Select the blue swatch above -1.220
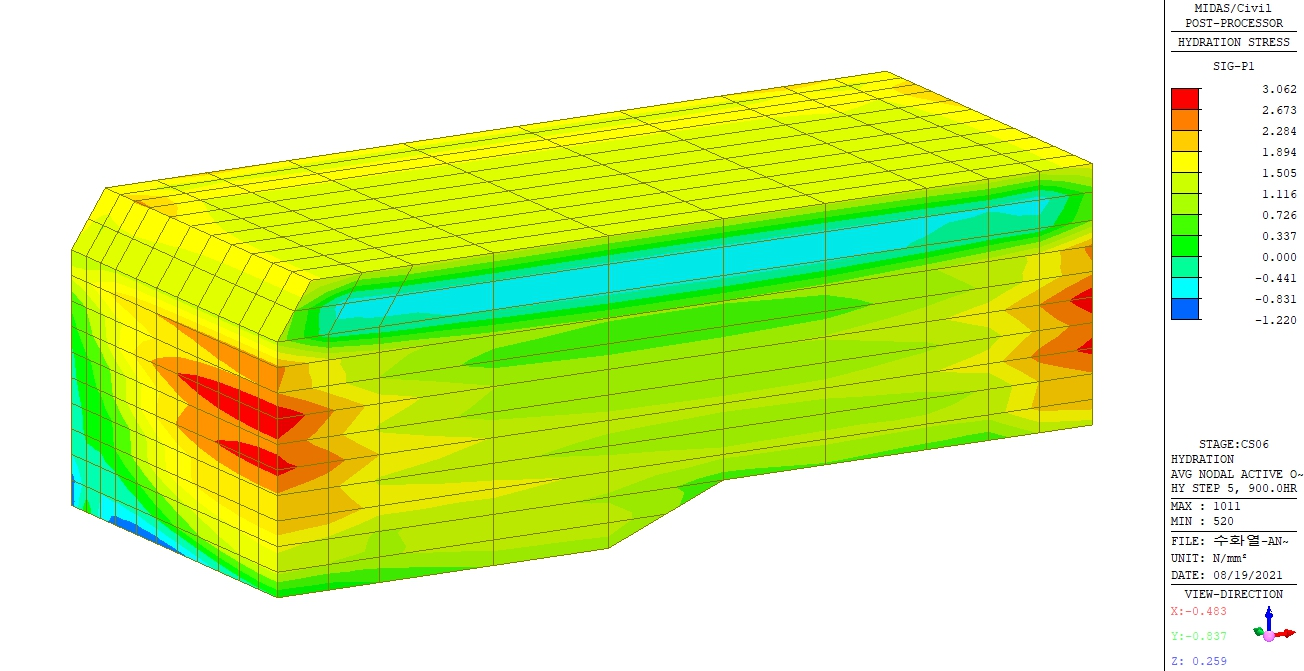This screenshot has width=1304, height=671. pos(1185,309)
